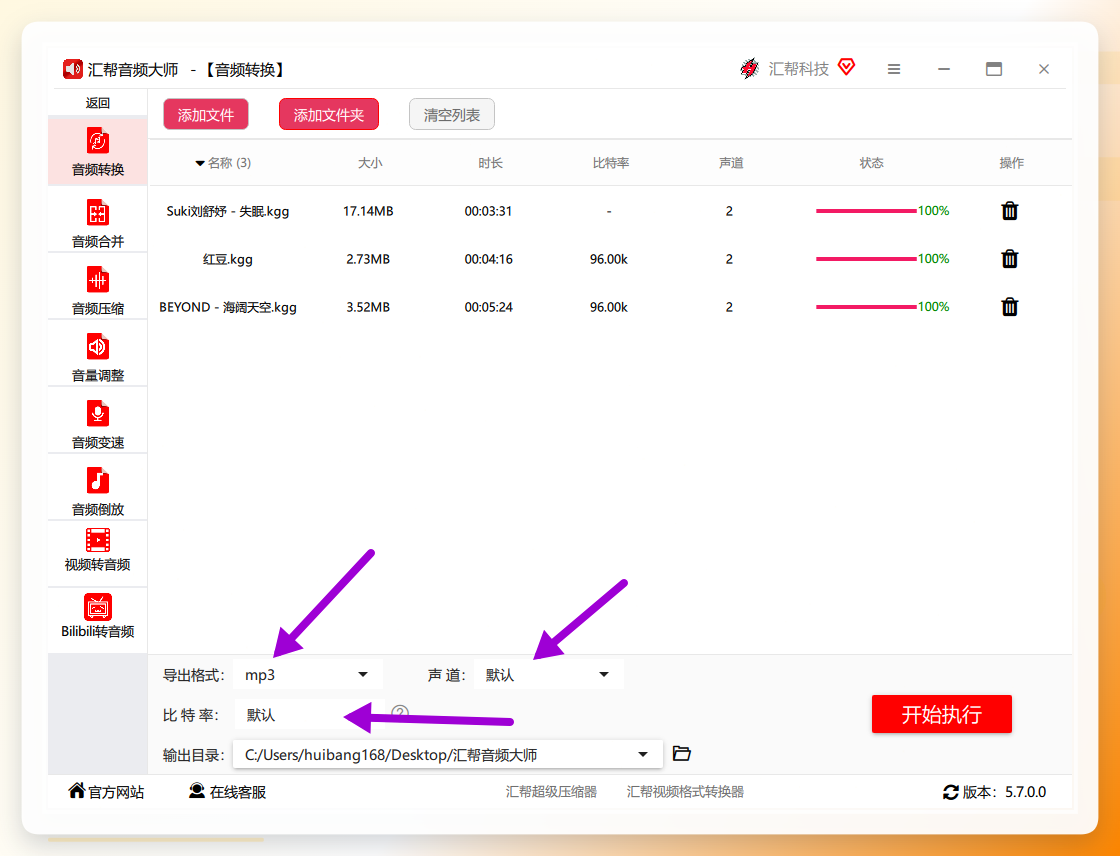Image resolution: width=1120 pixels, height=856 pixels.
Task: Click the red 开始执行 button
Action: (x=941, y=714)
